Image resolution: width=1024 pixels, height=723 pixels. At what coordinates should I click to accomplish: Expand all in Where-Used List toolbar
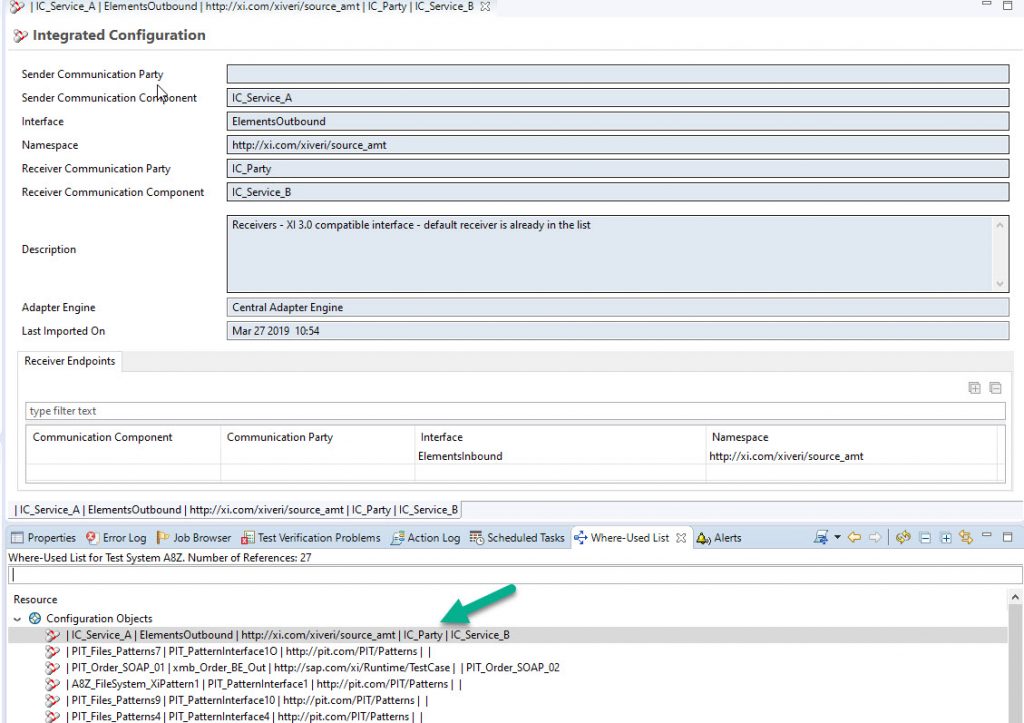click(946, 538)
